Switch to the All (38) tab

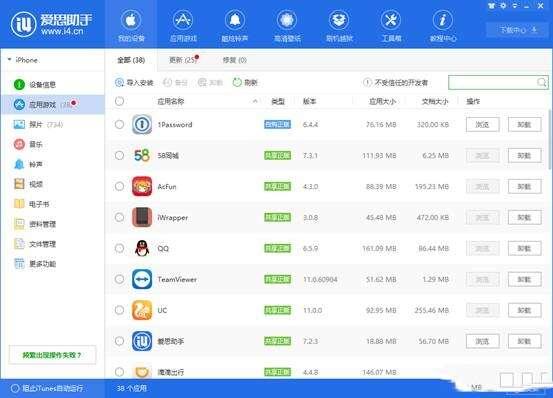point(131,60)
